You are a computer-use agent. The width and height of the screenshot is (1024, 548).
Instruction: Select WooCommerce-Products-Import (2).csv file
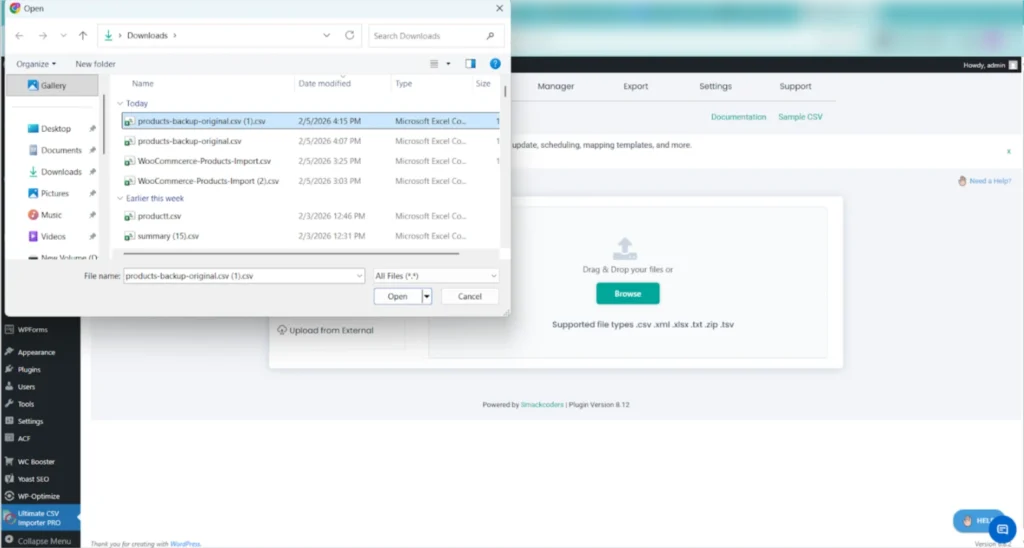310,181
